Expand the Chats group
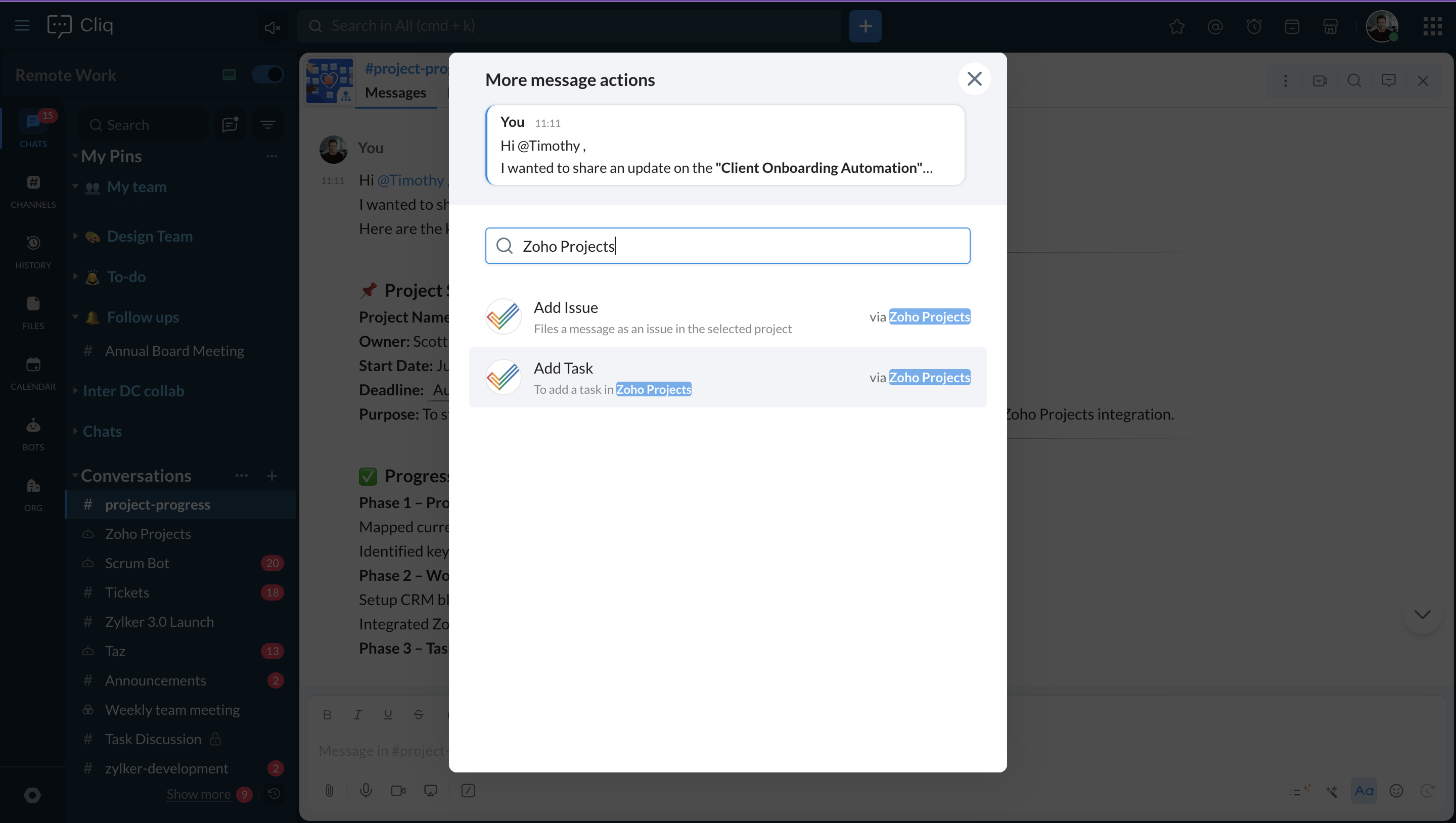Image resolution: width=1456 pixels, height=823 pixels. [x=75, y=431]
